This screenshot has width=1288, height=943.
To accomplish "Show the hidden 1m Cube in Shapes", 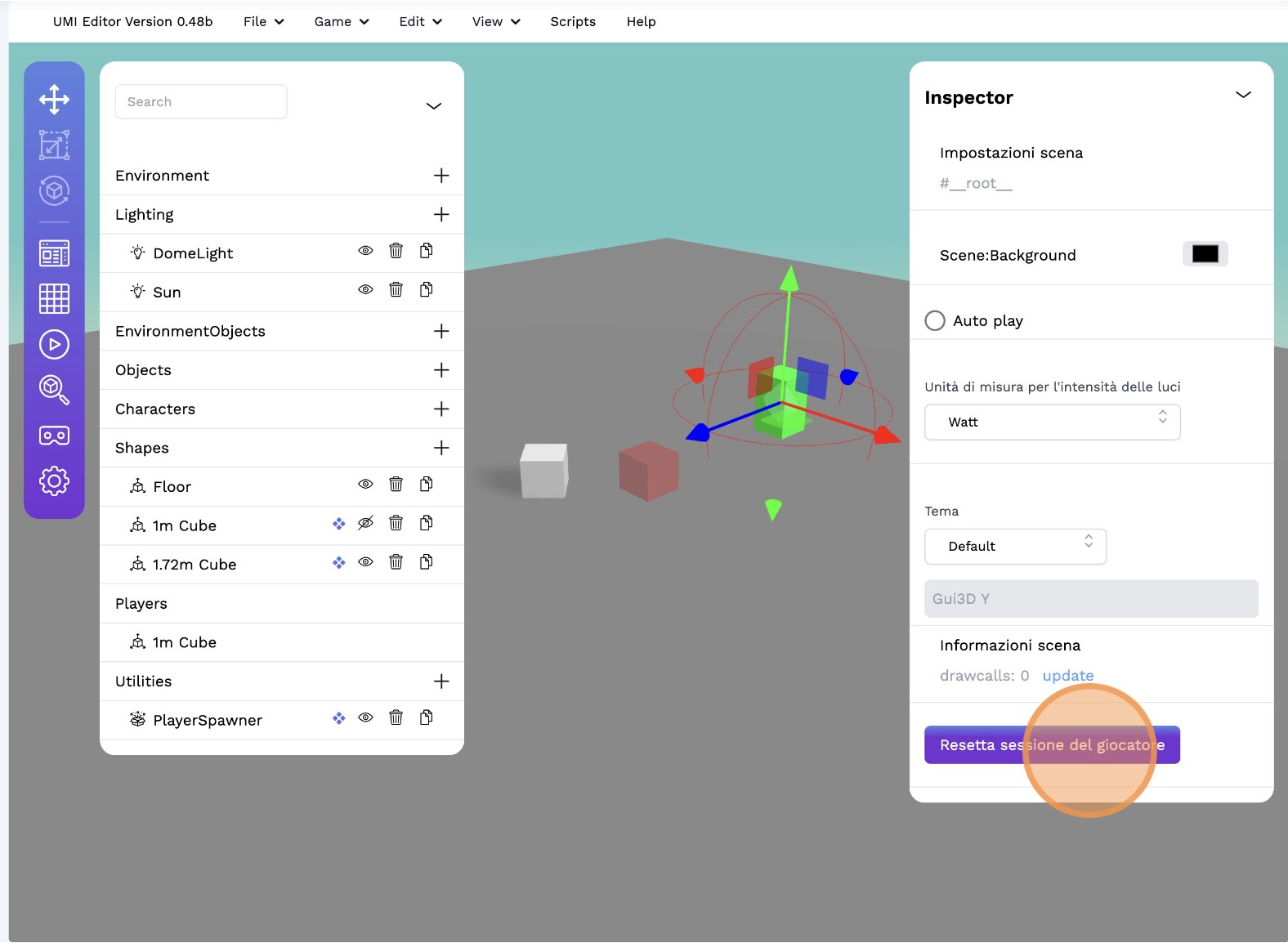I will [365, 524].
